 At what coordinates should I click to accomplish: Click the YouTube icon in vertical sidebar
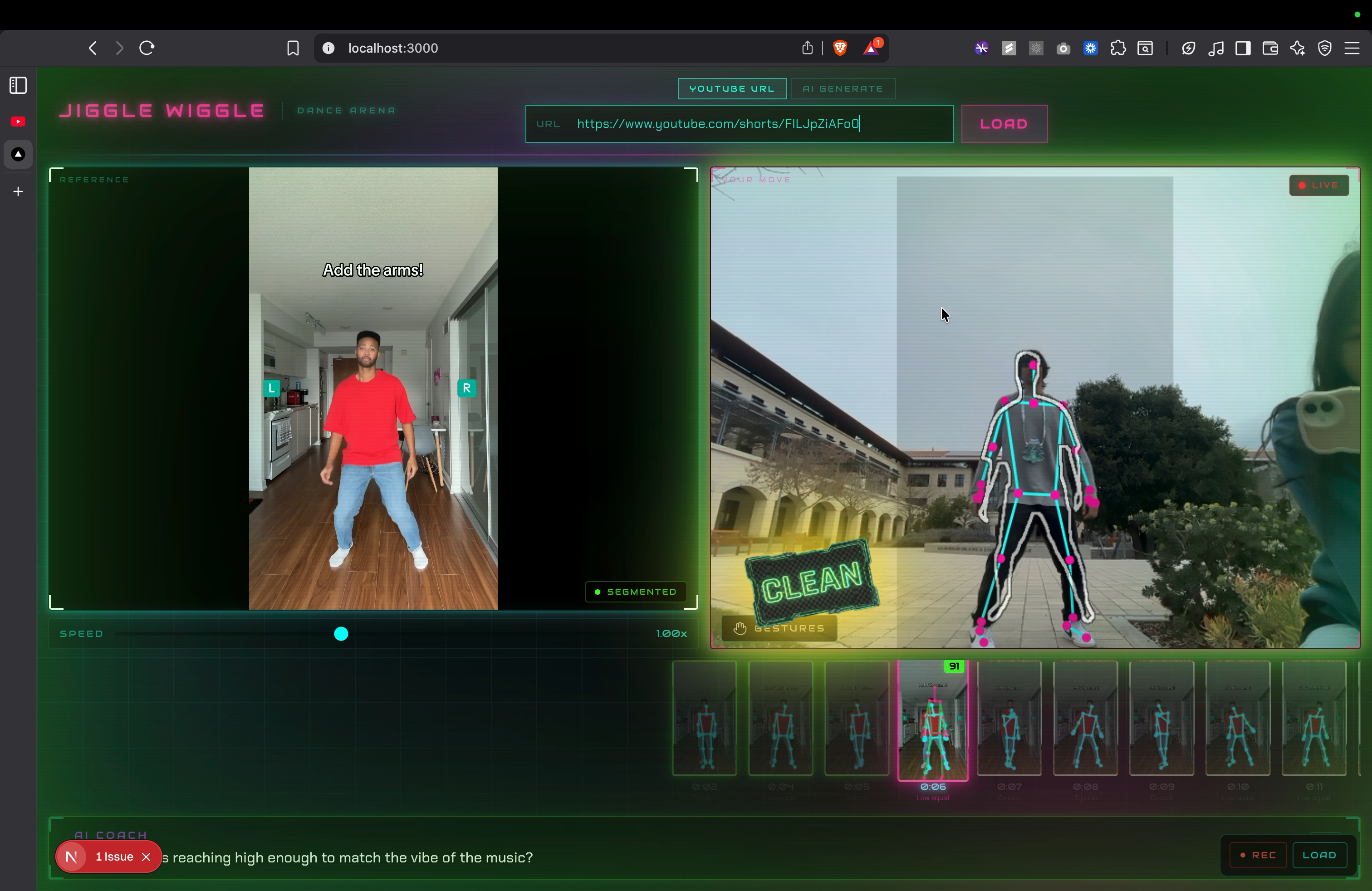(x=18, y=122)
